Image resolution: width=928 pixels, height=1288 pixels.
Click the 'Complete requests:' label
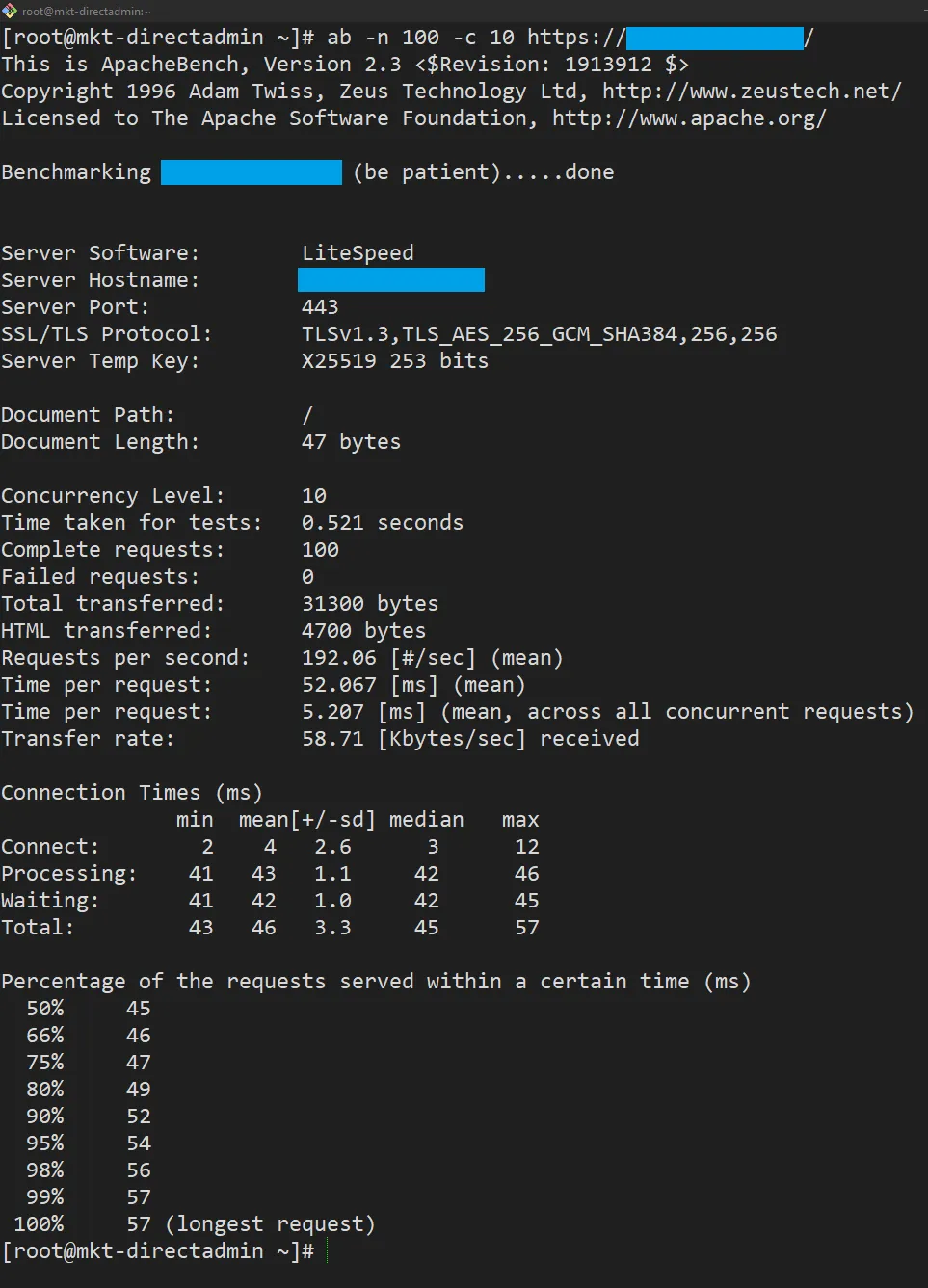pyautogui.click(x=113, y=550)
